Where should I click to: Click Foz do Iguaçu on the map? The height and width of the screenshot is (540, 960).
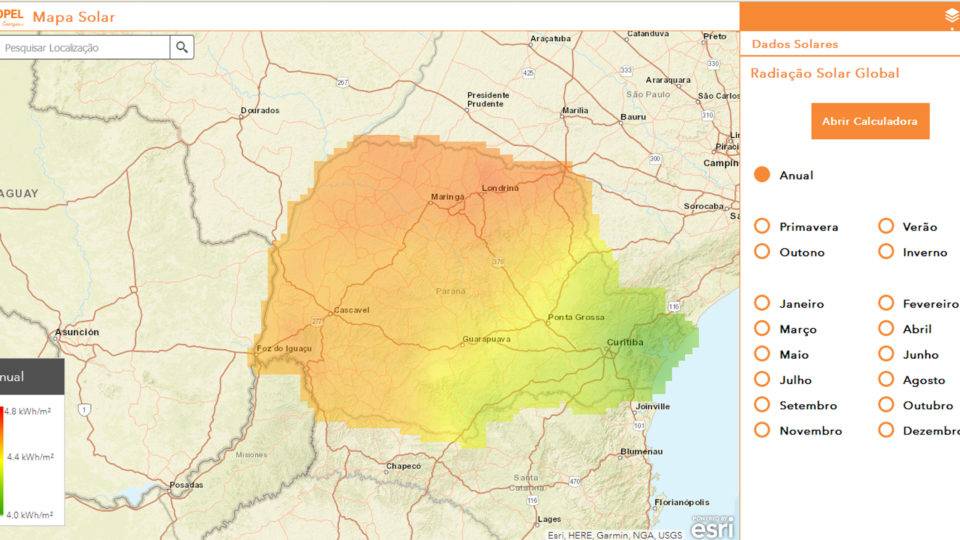point(284,348)
